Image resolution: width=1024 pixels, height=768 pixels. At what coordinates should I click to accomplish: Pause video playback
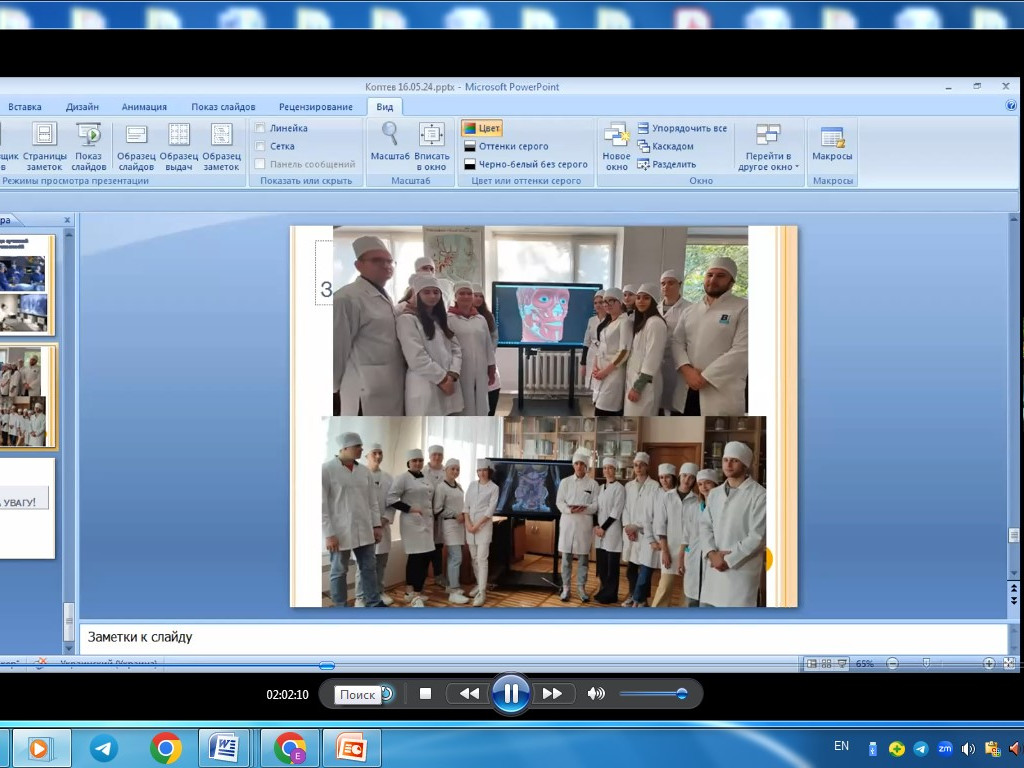pos(511,694)
